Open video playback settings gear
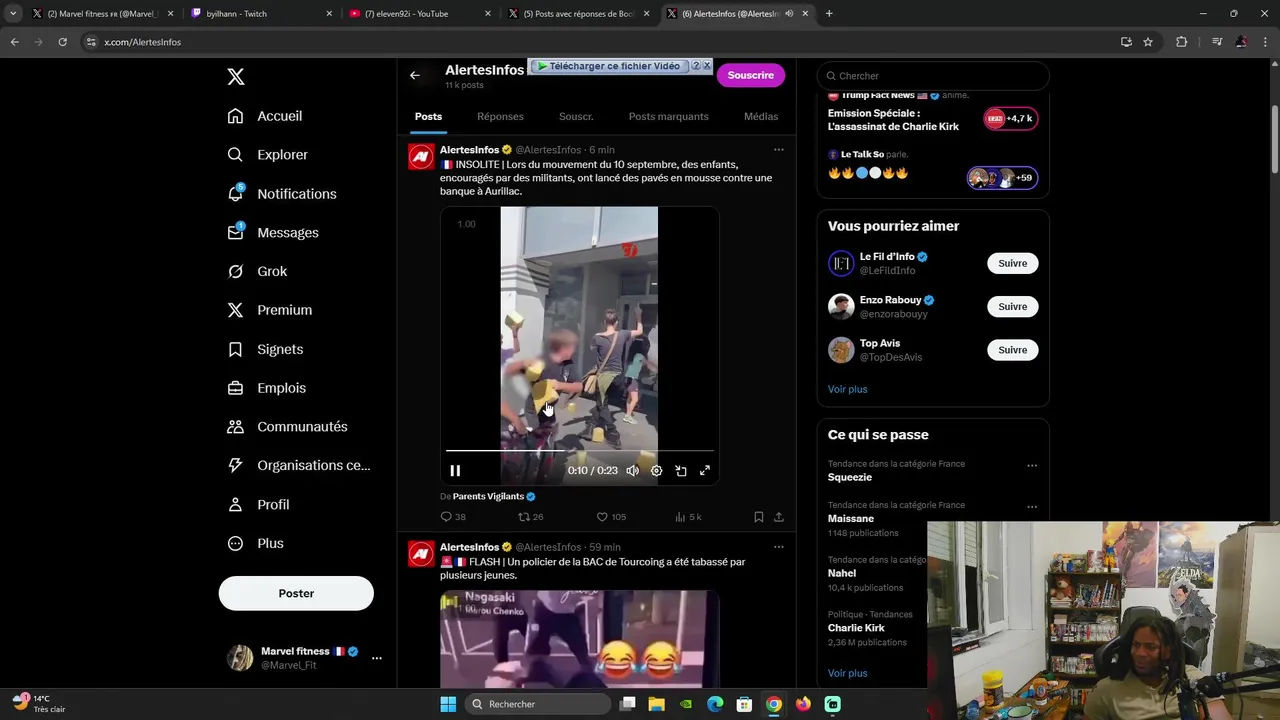This screenshot has height=720, width=1280. coord(656,471)
